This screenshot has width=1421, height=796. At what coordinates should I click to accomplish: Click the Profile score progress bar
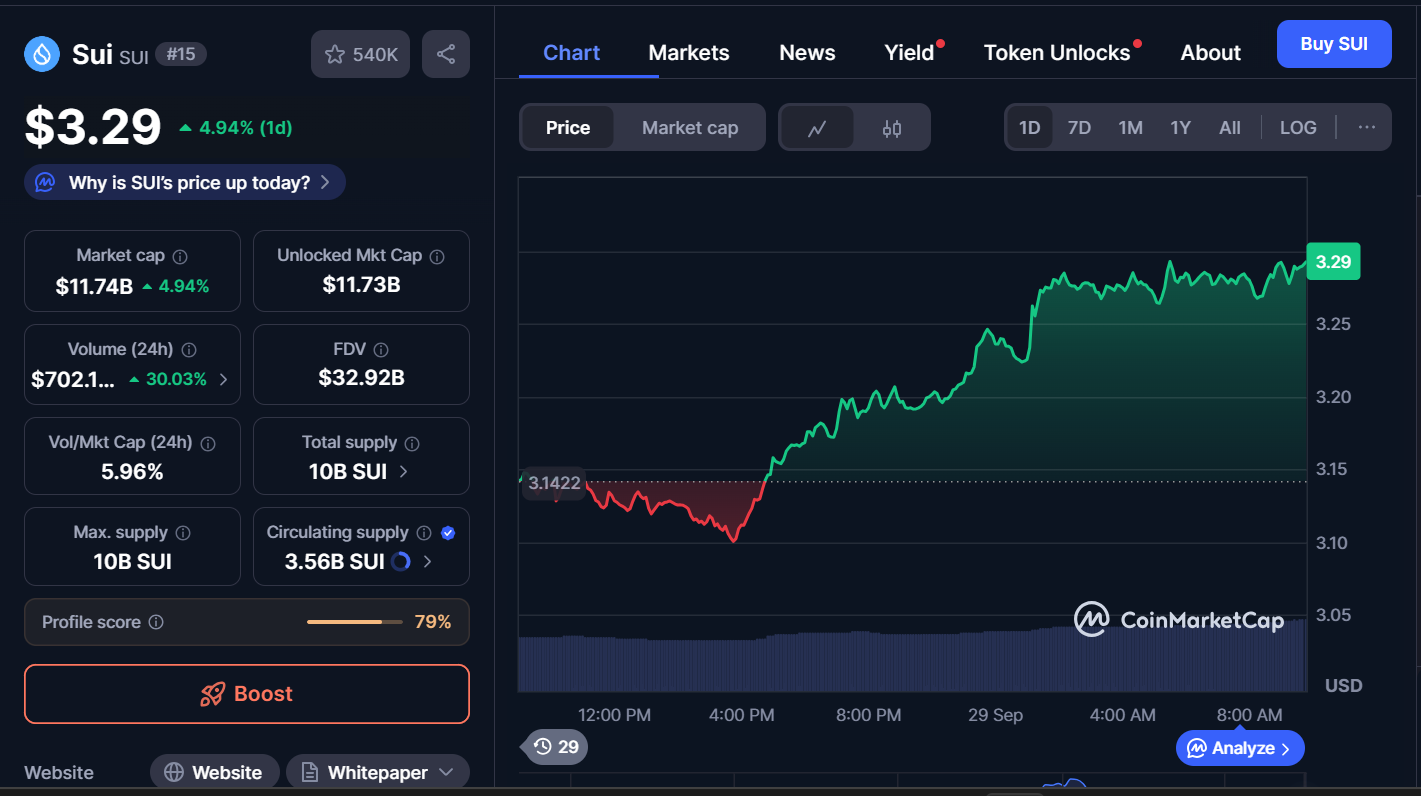(x=355, y=622)
